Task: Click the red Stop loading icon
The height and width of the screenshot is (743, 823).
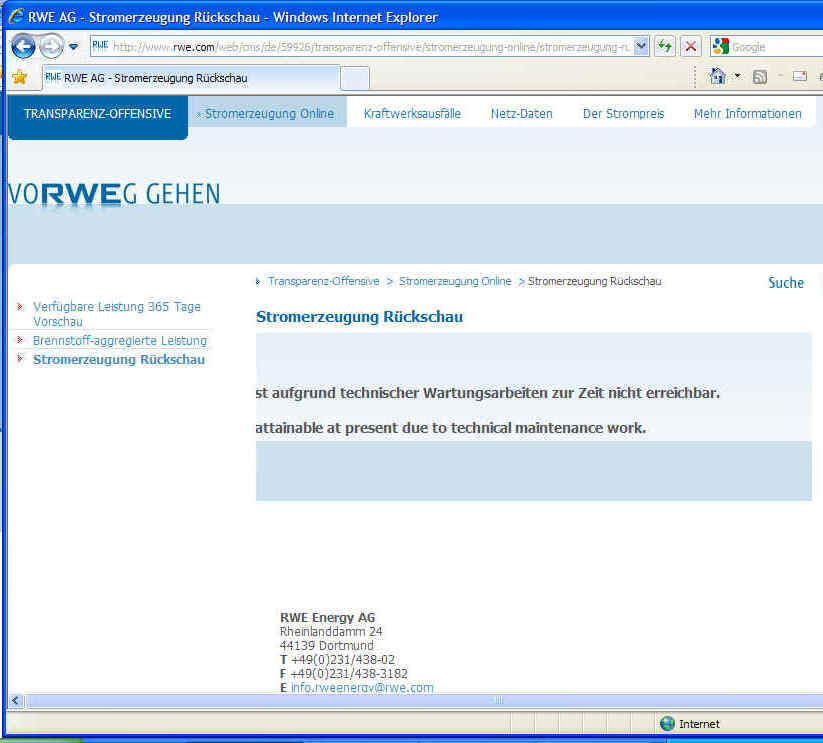Action: tap(691, 47)
